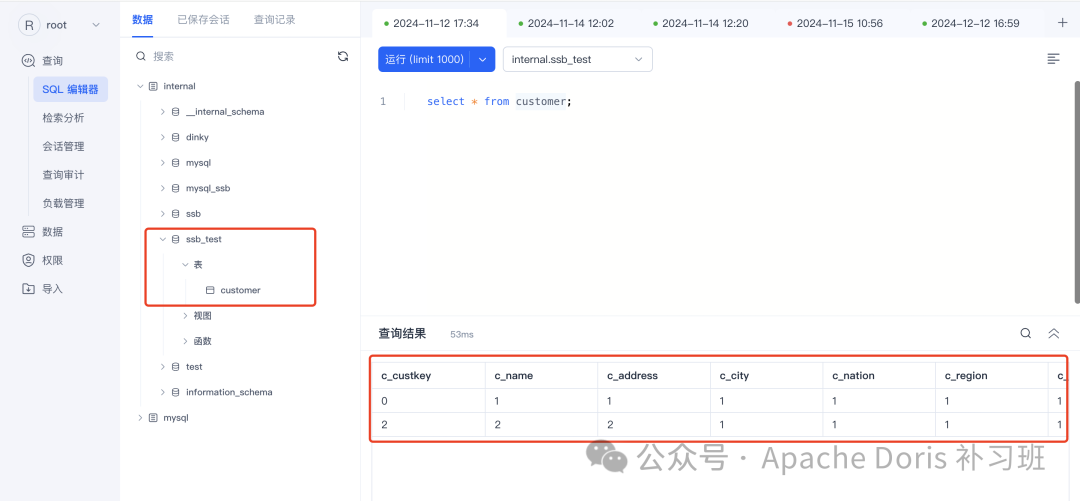
Task: Switch to the 数据 tab
Action: (x=143, y=19)
